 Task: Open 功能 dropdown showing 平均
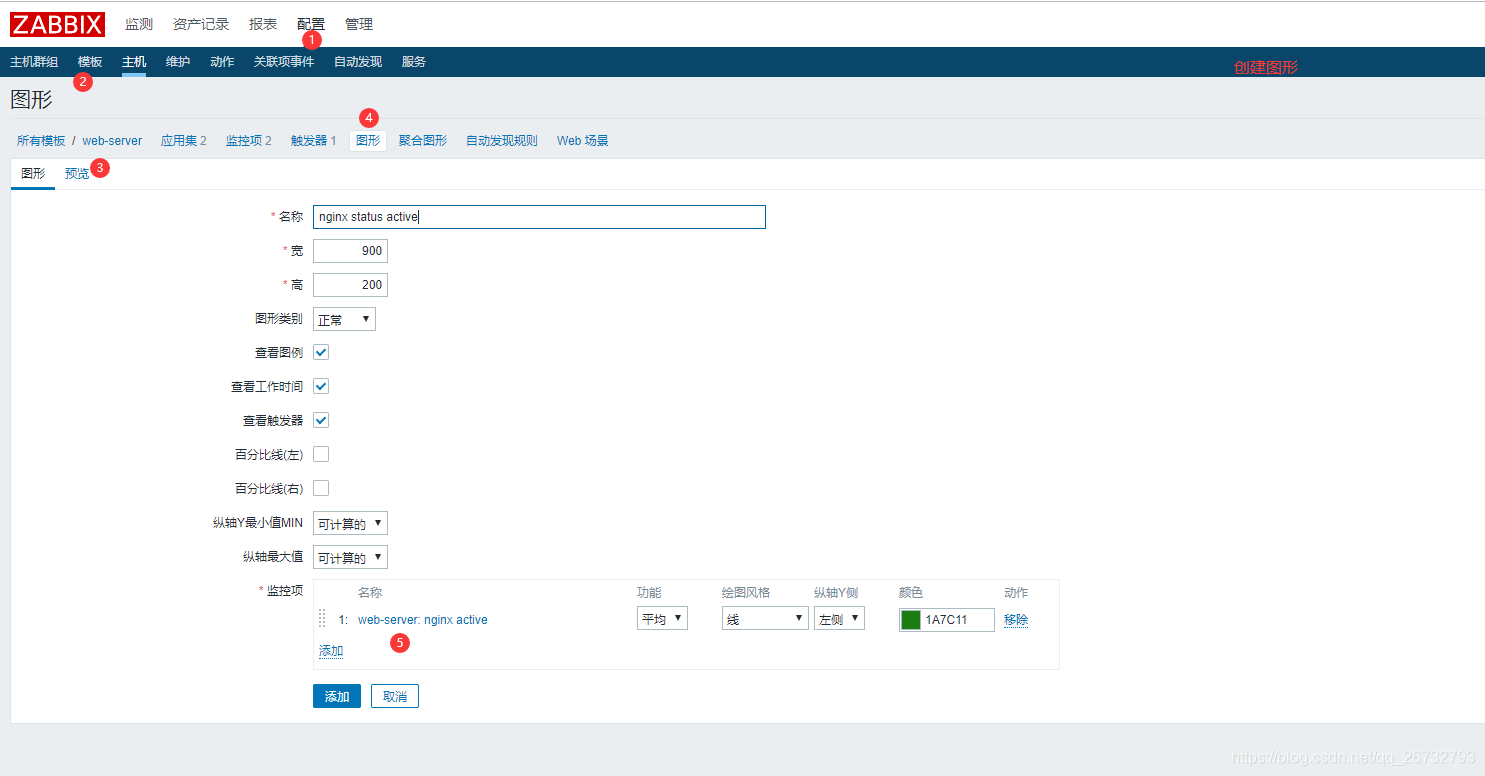662,619
